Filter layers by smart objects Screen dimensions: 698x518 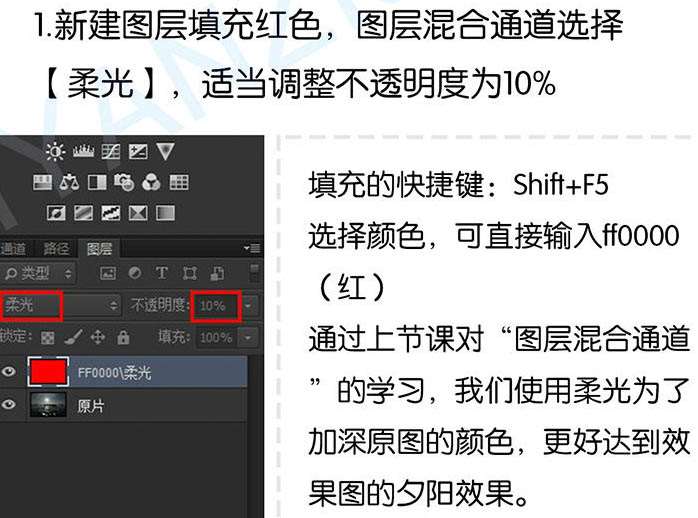[217, 273]
